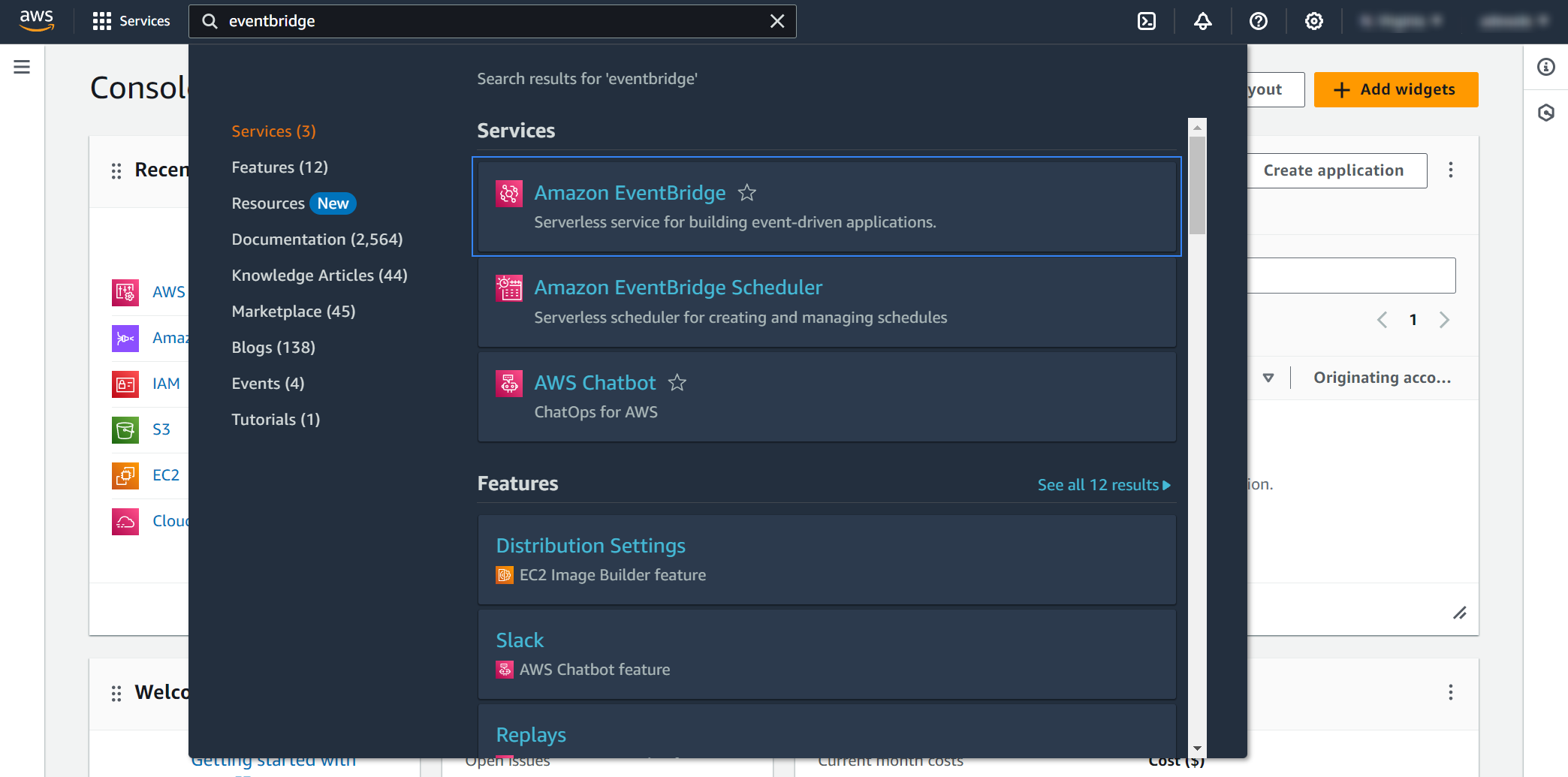Click the Amazon EventBridge Scheduler icon

tap(509, 288)
